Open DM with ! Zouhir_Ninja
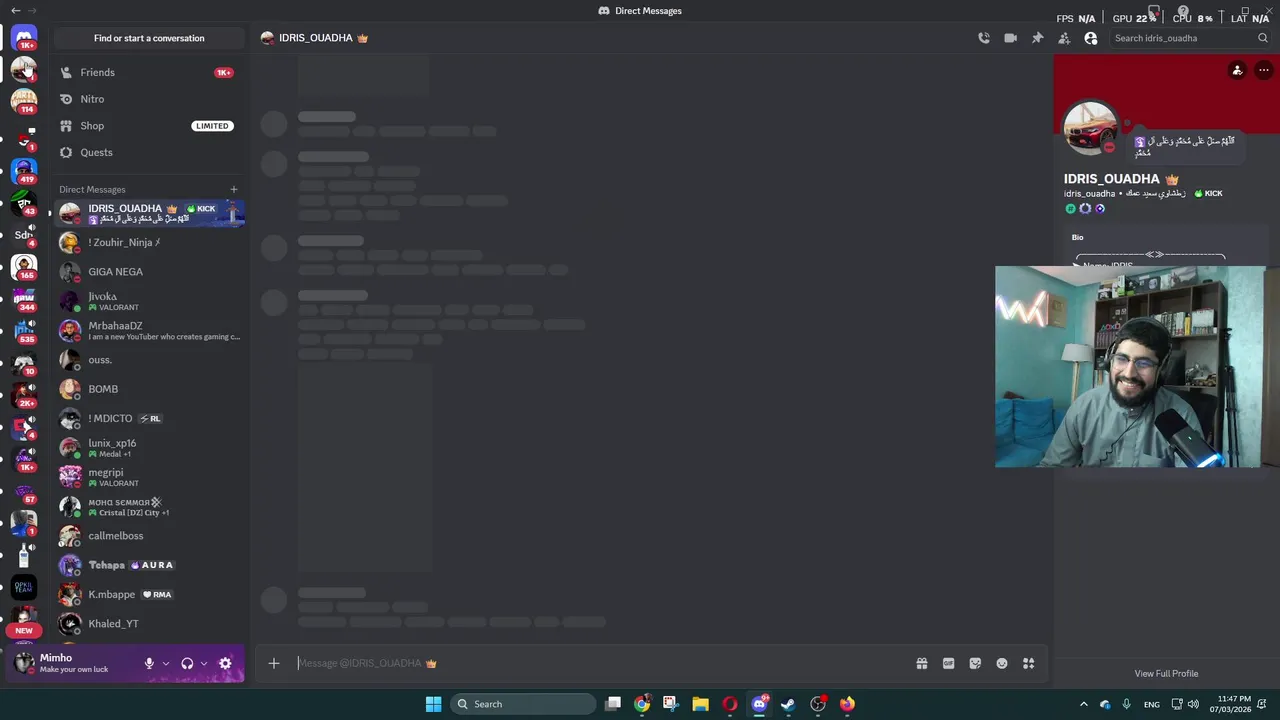This screenshot has width=1280, height=720. click(148, 242)
